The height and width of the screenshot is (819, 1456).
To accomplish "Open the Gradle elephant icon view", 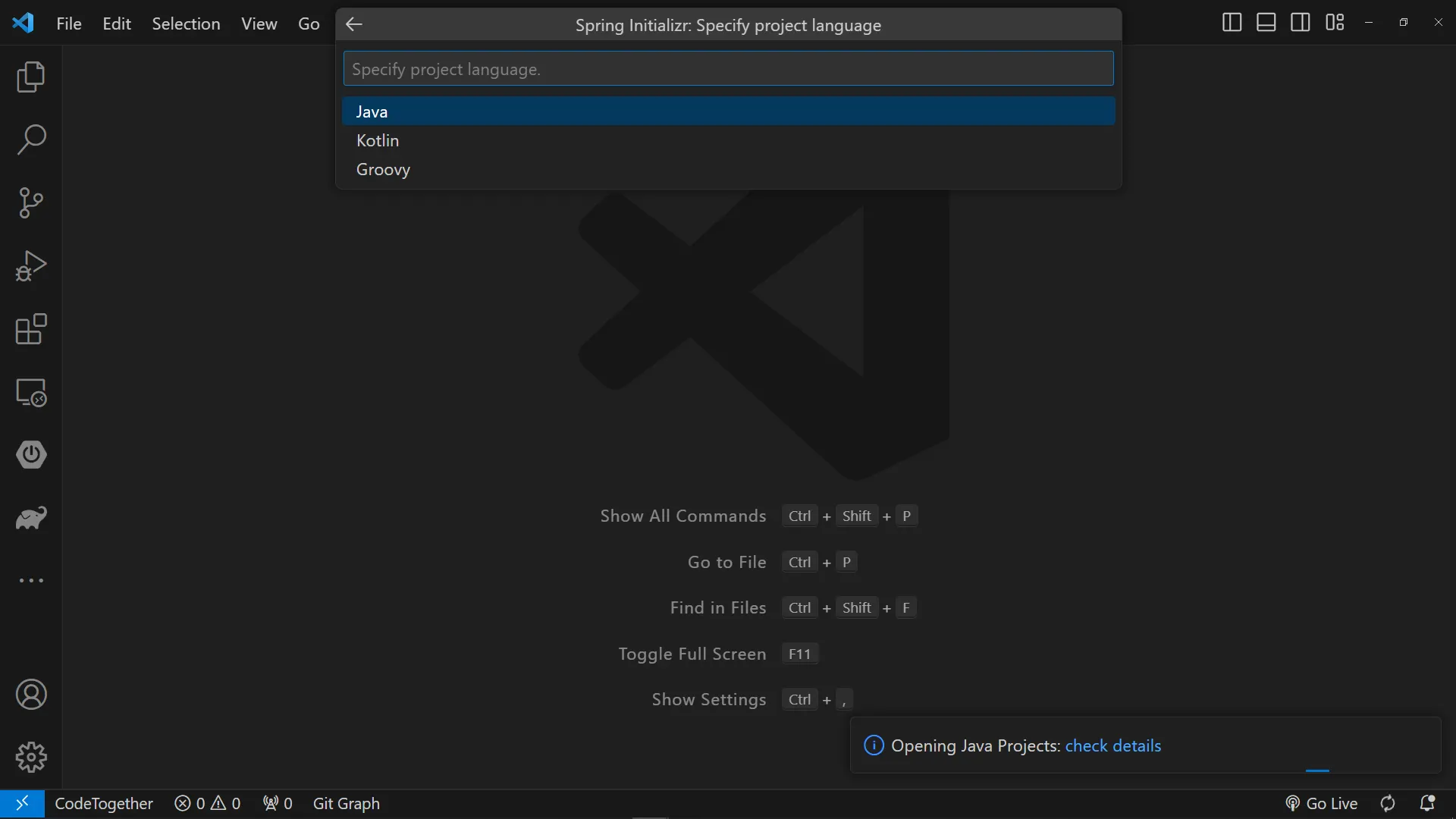I will tap(31, 518).
